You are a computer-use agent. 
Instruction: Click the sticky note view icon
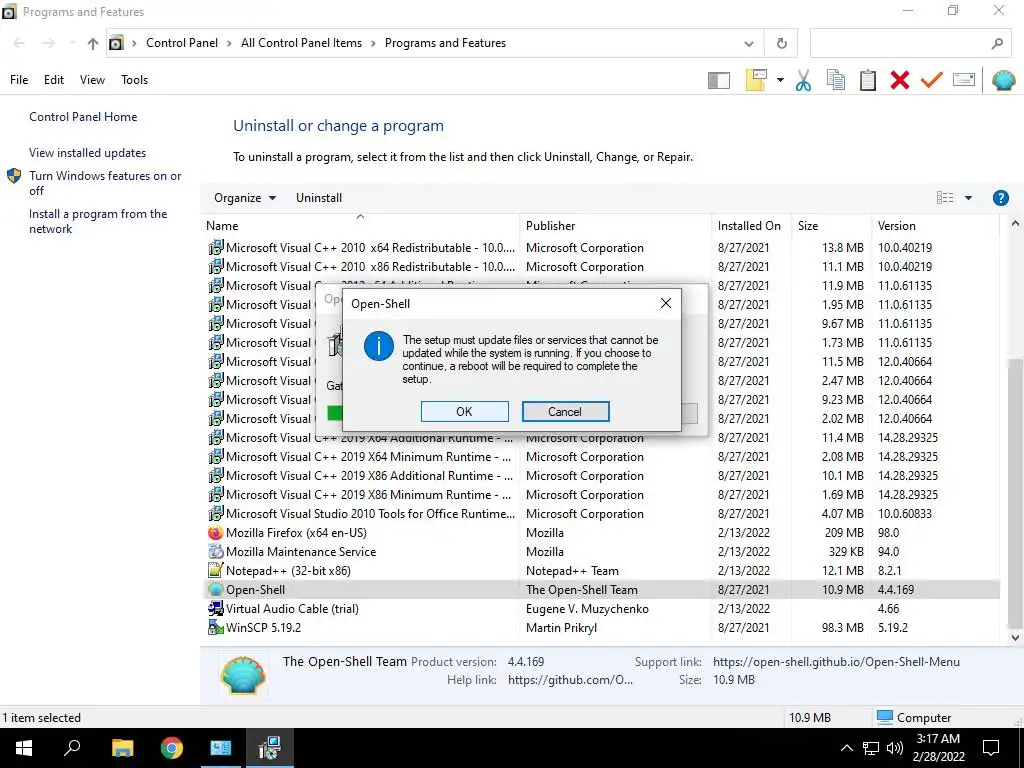pos(756,80)
